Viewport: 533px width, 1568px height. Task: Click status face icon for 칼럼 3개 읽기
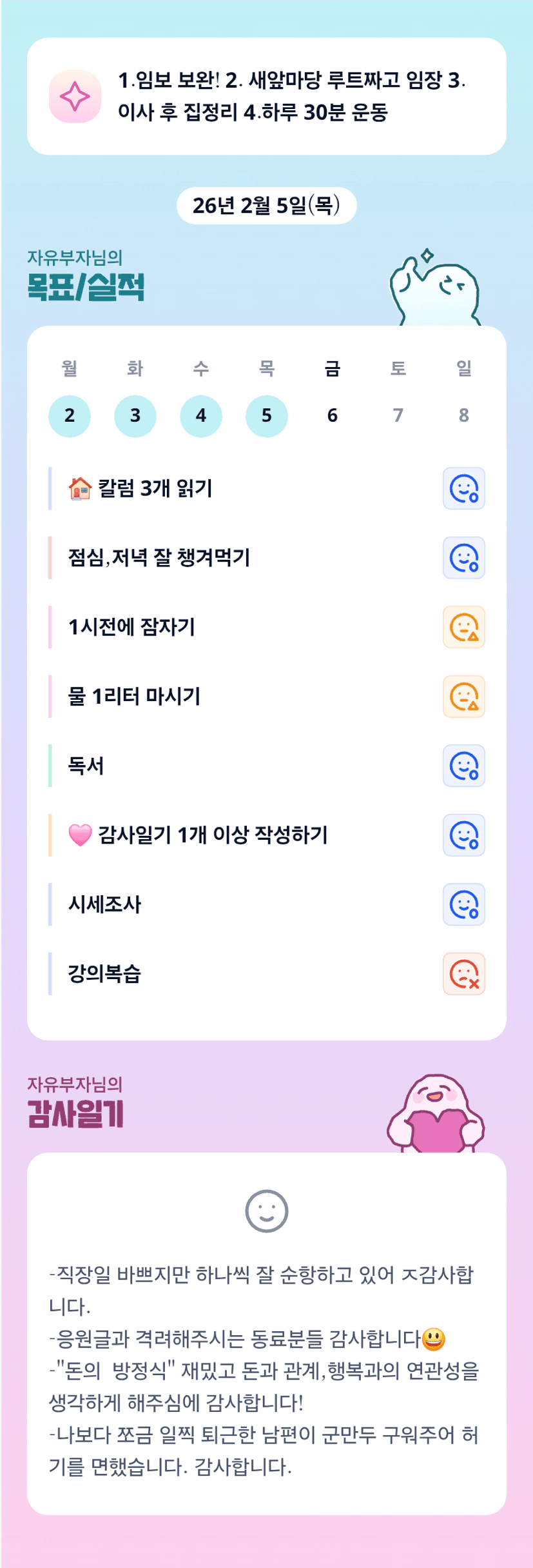[x=463, y=488]
